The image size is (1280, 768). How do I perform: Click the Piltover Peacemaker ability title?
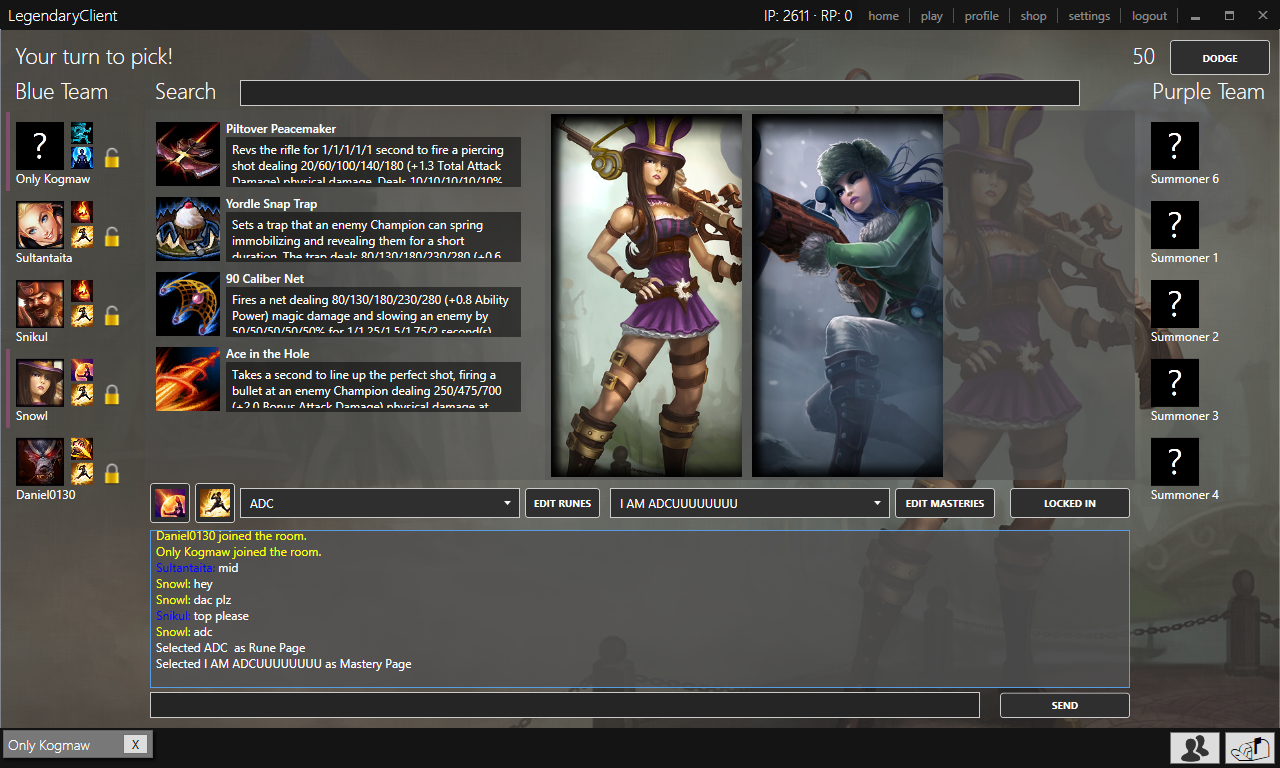[x=281, y=129]
